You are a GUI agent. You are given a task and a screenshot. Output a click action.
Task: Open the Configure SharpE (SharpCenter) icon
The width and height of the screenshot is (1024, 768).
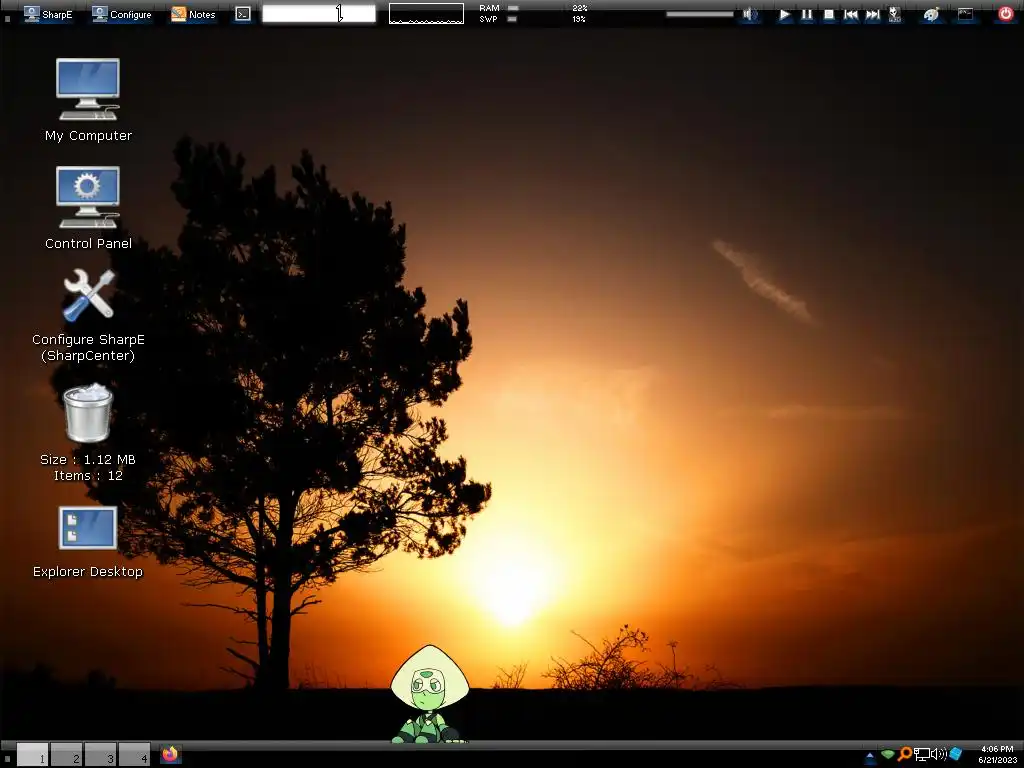coord(88,295)
